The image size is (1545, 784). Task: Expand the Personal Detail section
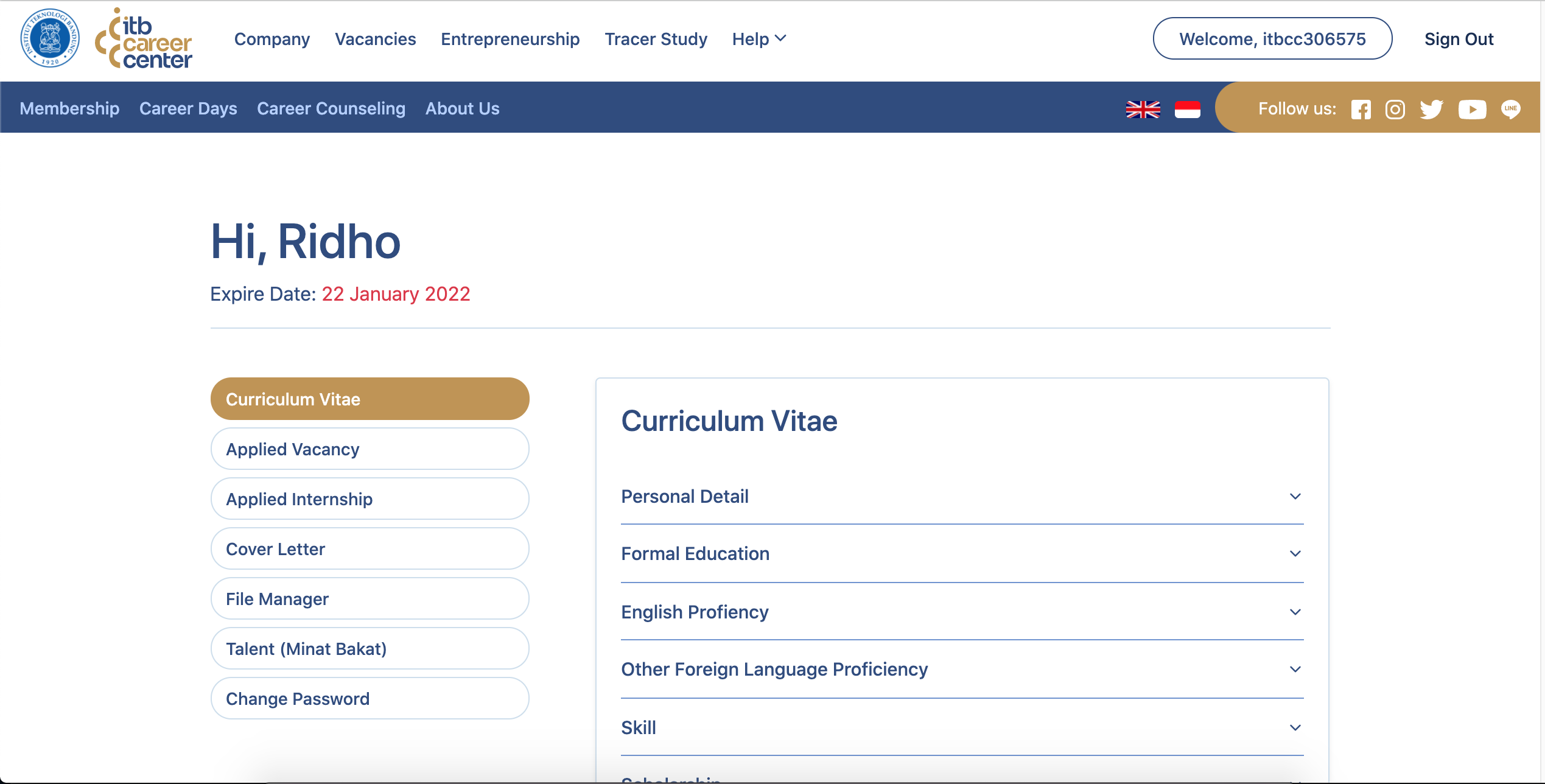pyautogui.click(x=962, y=497)
